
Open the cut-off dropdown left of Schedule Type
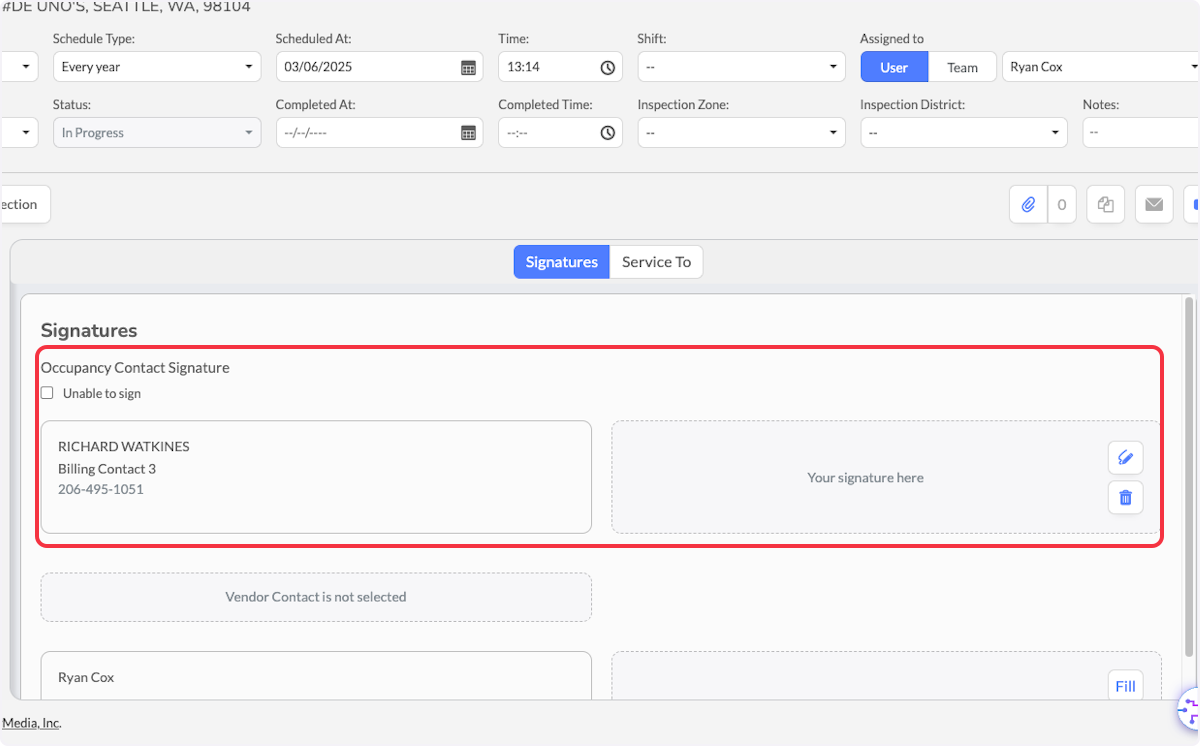pyautogui.click(x=19, y=67)
